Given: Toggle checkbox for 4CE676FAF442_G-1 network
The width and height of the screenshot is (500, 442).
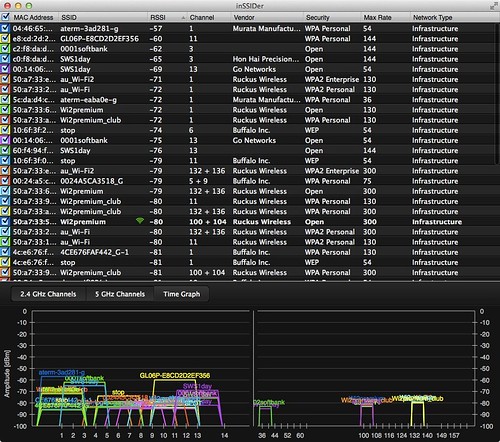Looking at the screenshot, I should pyautogui.click(x=5, y=252).
